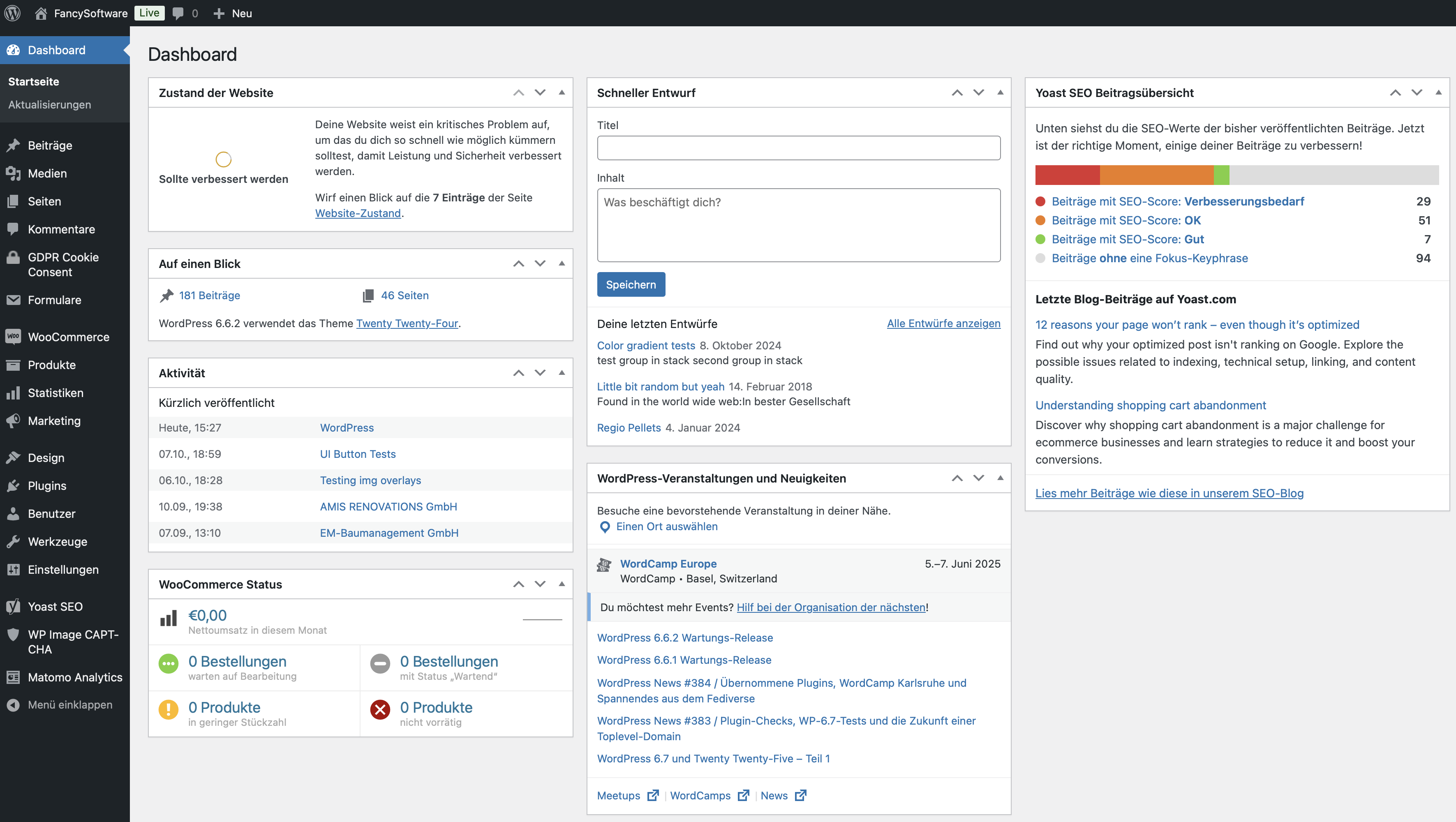This screenshot has width=1456, height=822.
Task: Click the FancySoftware home icon
Action: tap(41, 13)
